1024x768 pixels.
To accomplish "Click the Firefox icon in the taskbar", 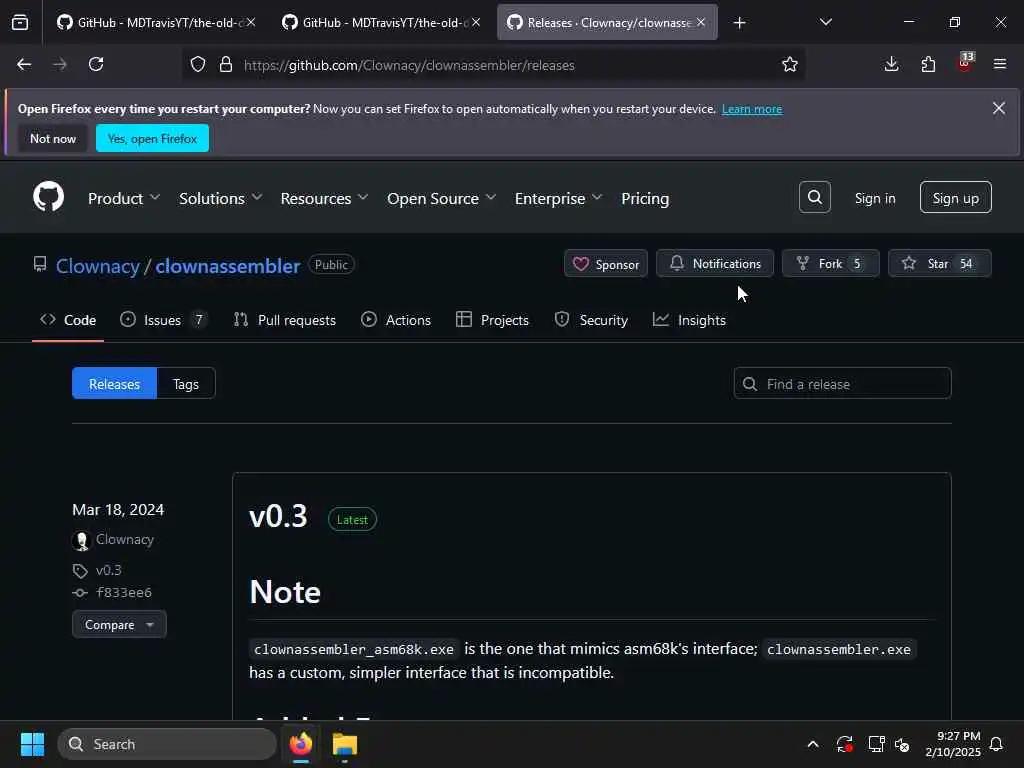I will click(300, 744).
